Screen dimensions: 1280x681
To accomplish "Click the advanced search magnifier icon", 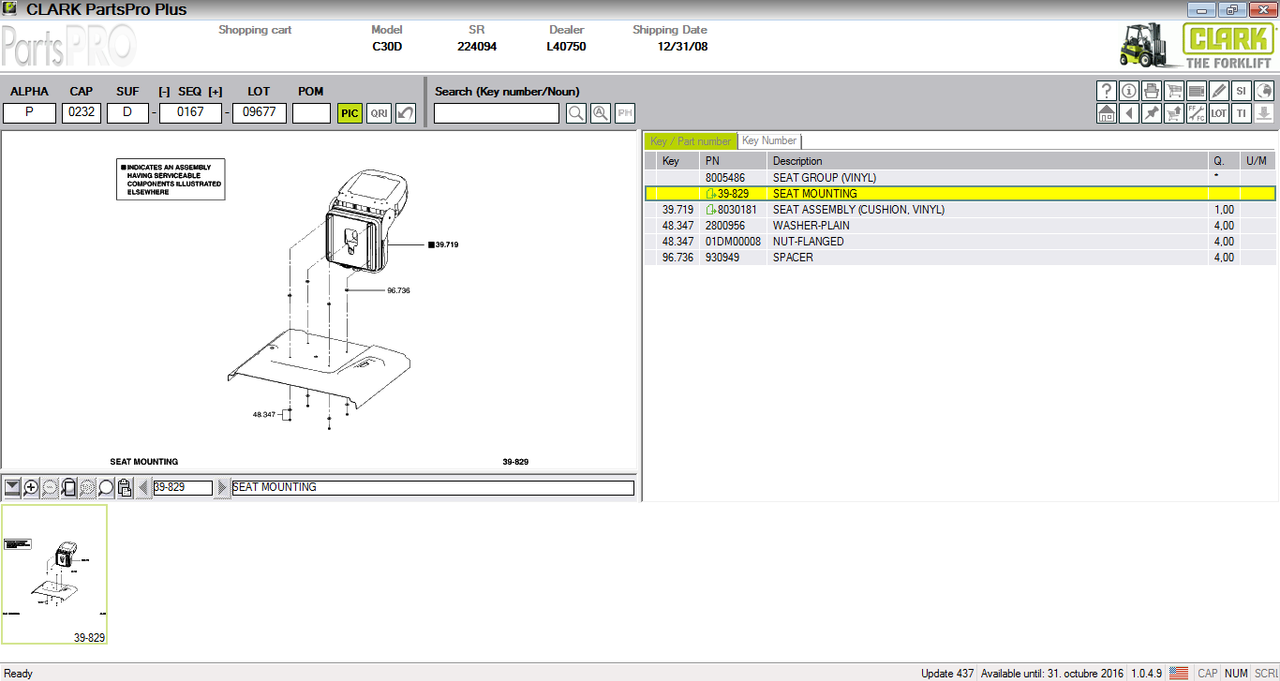I will pos(600,113).
